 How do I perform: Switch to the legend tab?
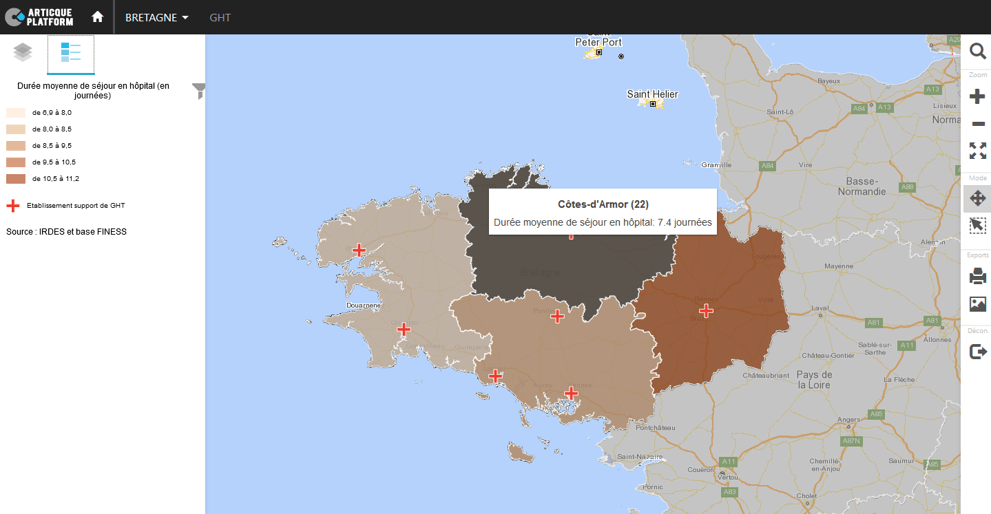click(x=70, y=53)
